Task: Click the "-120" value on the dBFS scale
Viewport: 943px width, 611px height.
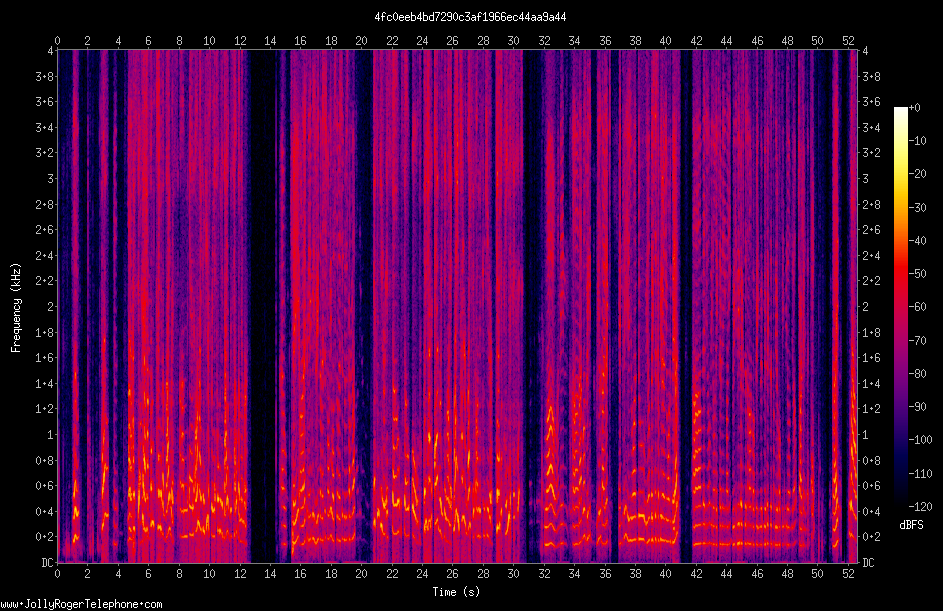Action: point(920,506)
